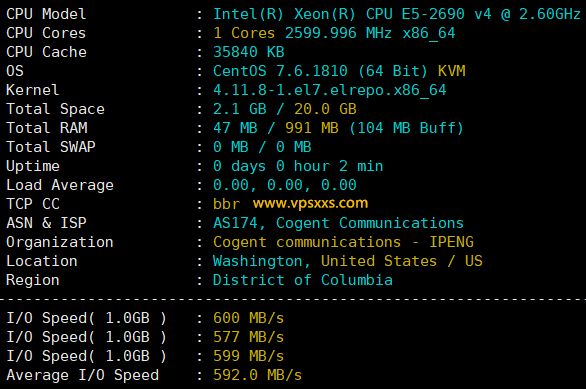Select the Uptime value '0 days 0 hour 2 min'

298,166
